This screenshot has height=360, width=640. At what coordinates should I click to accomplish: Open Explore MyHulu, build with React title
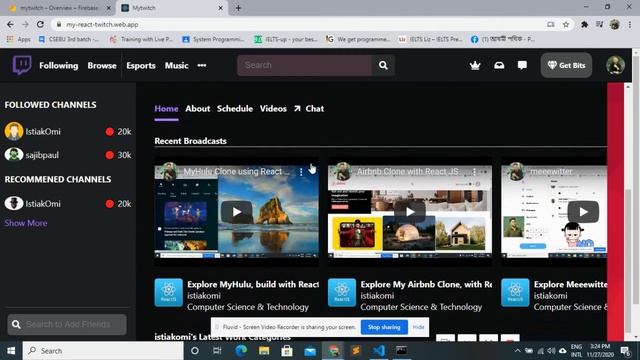[x=253, y=284]
